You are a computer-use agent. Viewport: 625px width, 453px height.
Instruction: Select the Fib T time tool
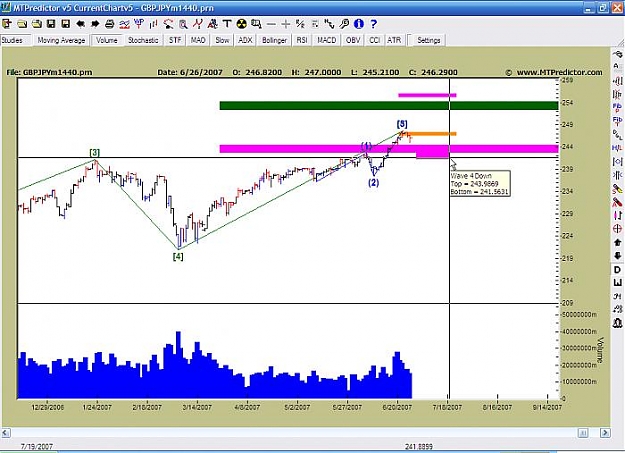click(x=617, y=120)
